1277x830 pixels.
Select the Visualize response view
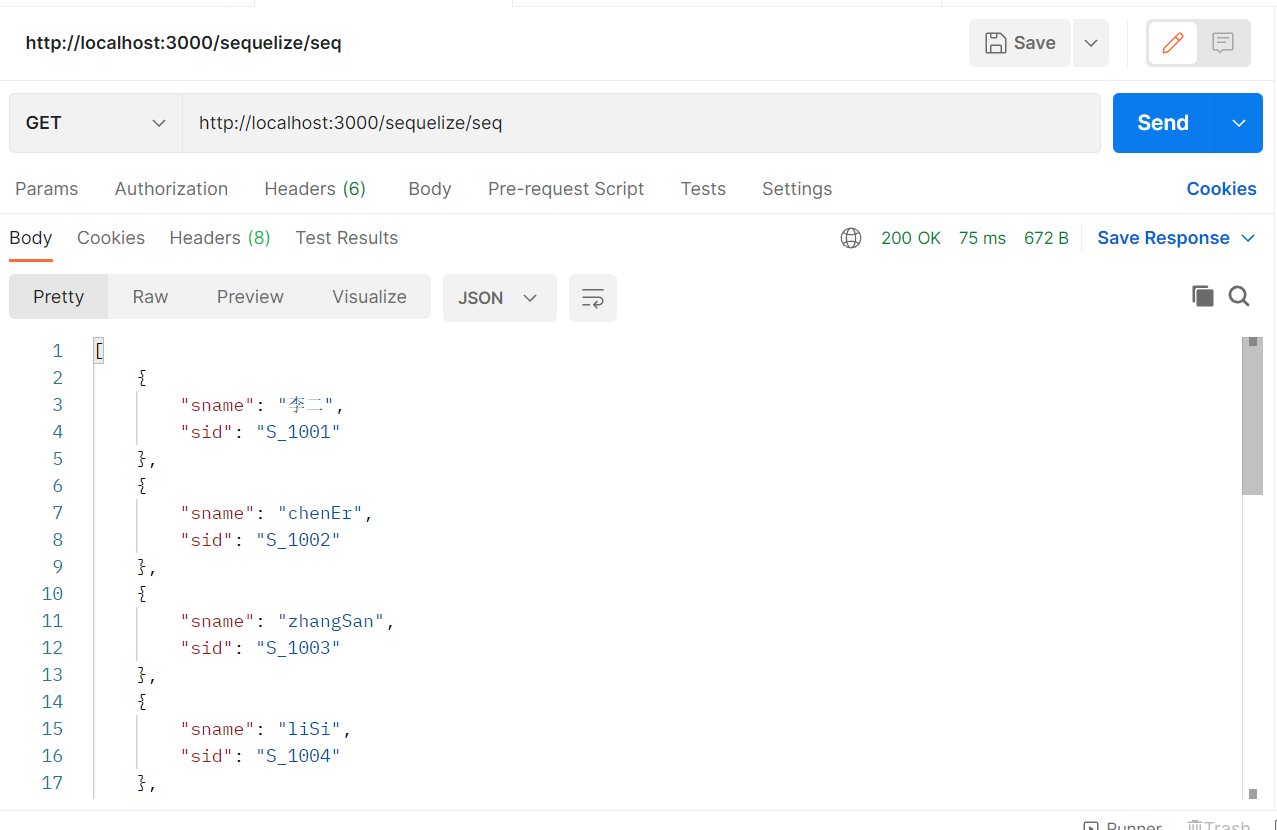coord(369,297)
